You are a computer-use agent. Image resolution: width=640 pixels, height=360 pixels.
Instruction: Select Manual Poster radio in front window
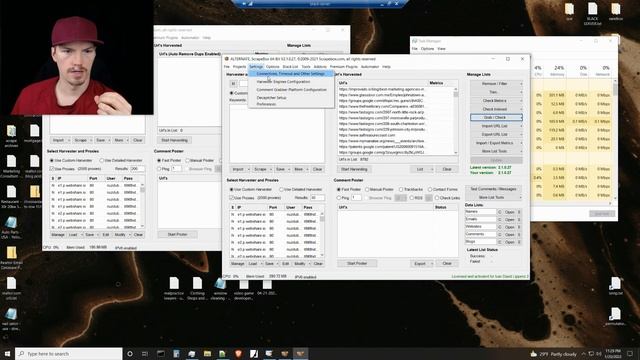pos(379,189)
